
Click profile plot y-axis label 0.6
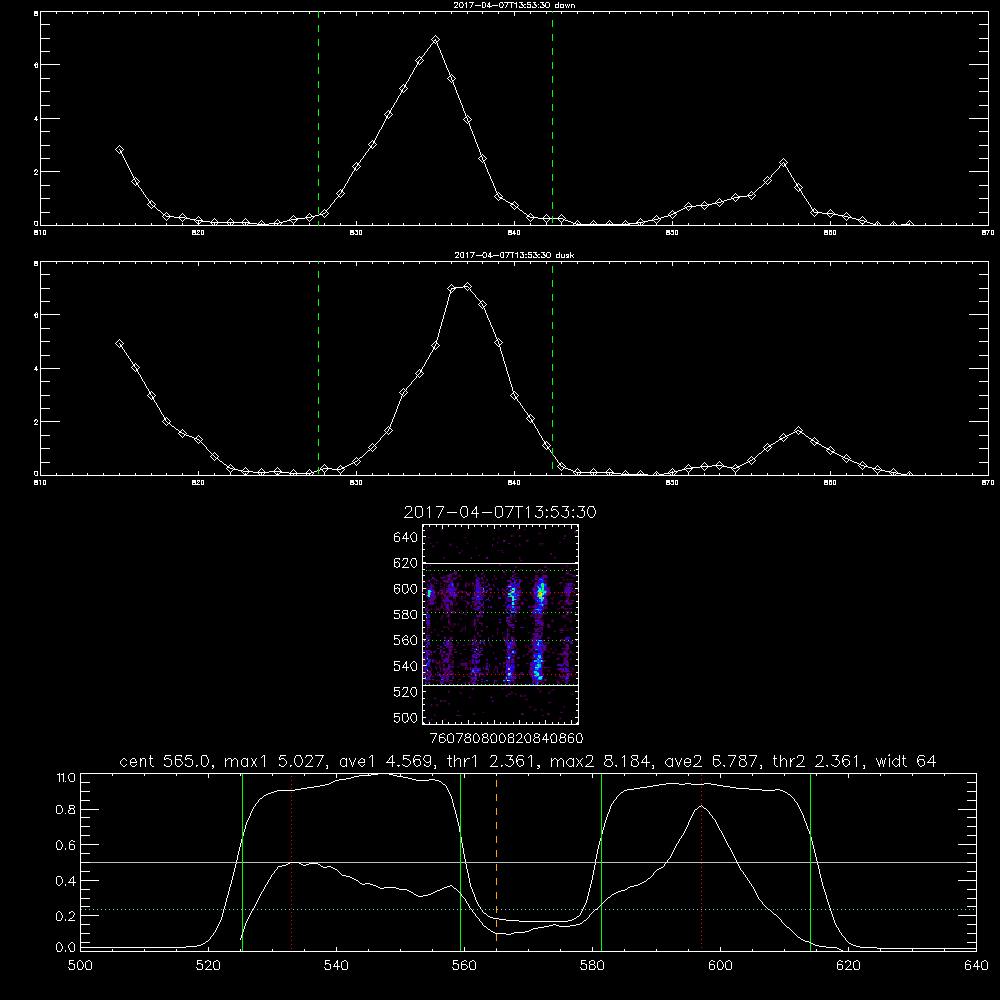(x=66, y=845)
